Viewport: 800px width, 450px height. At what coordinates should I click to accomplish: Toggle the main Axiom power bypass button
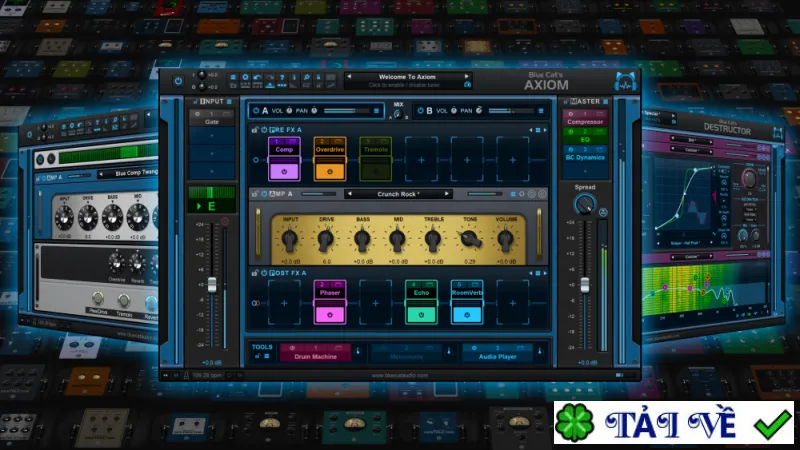tap(178, 81)
